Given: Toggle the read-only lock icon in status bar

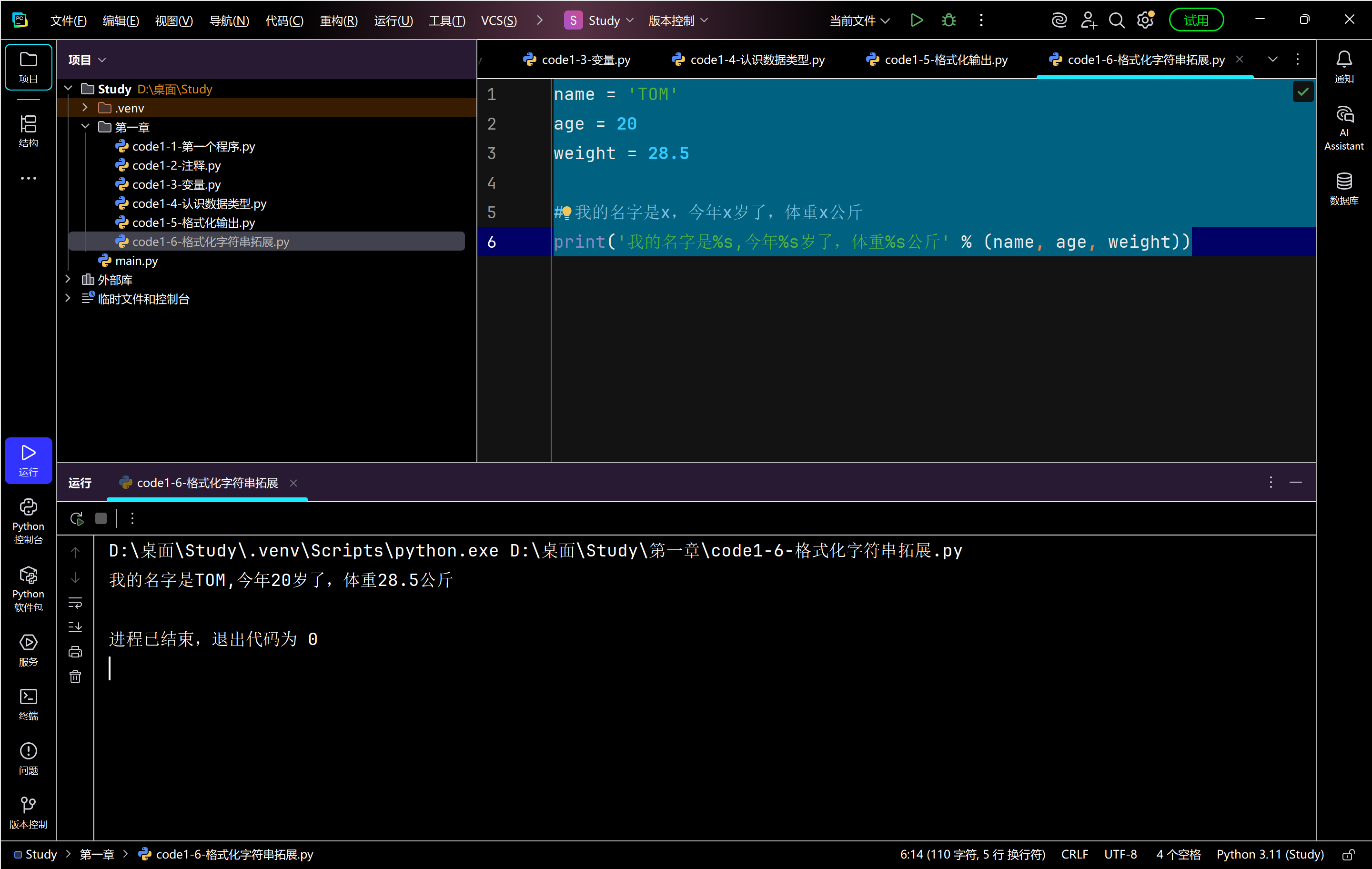Looking at the screenshot, I should point(1348,854).
